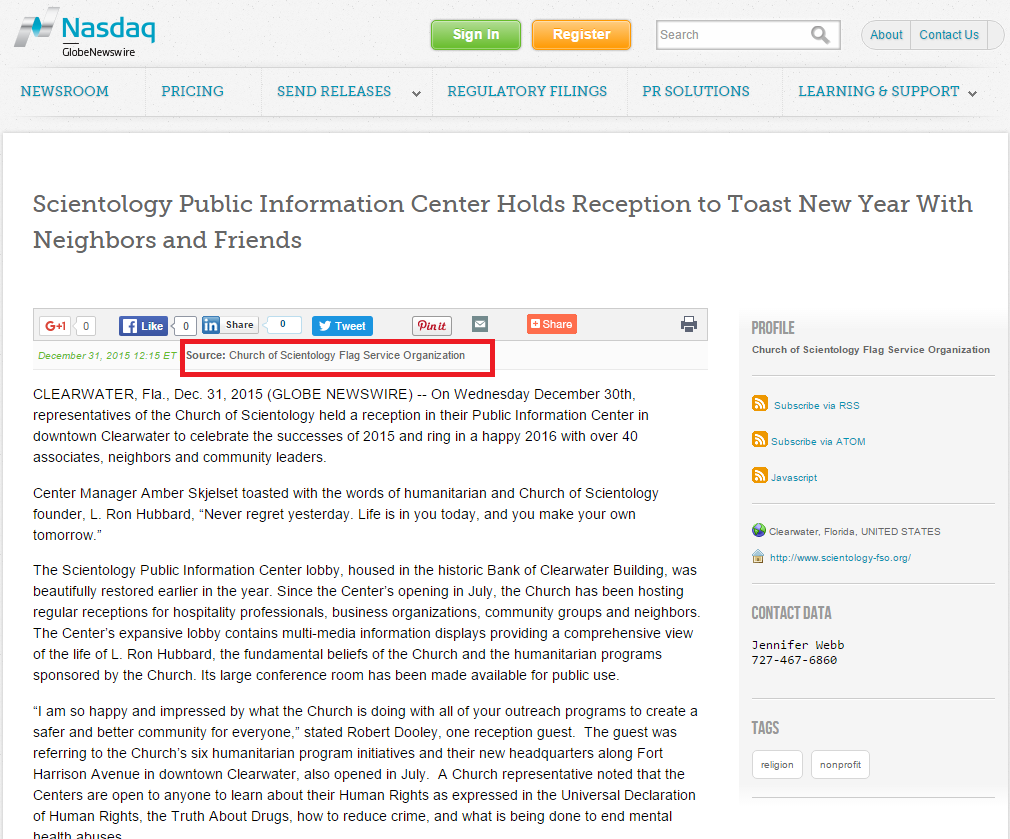1010x839 pixels.
Task: Click the printer icon to print
Action: (689, 324)
